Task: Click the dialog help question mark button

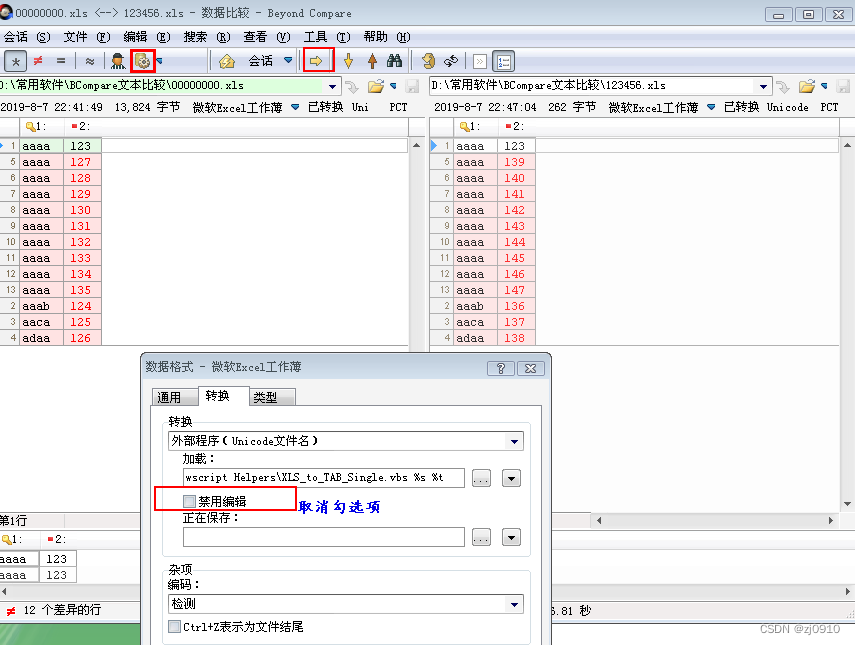Action: click(501, 369)
